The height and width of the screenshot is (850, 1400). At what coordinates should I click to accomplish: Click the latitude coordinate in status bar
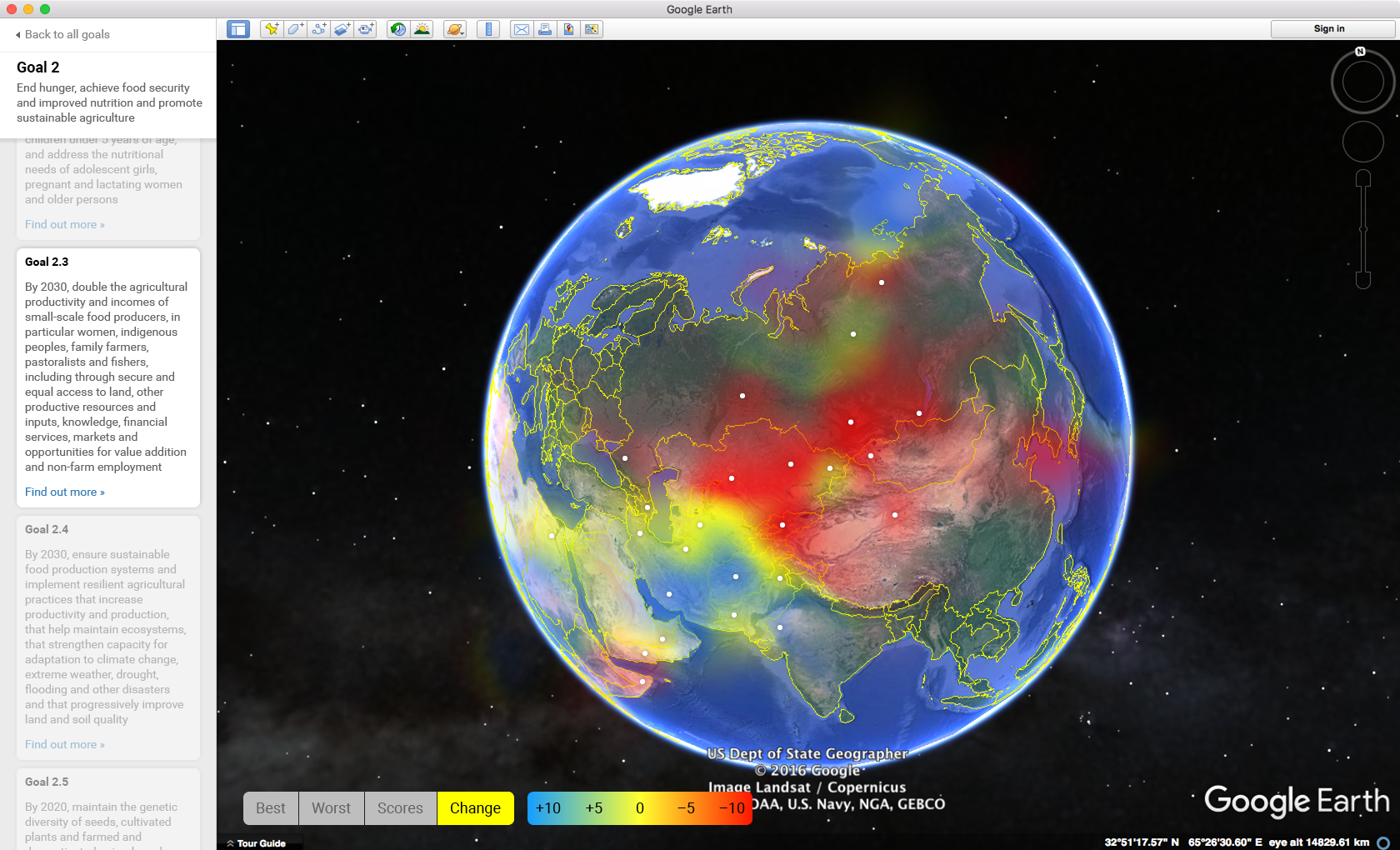coord(1142,842)
